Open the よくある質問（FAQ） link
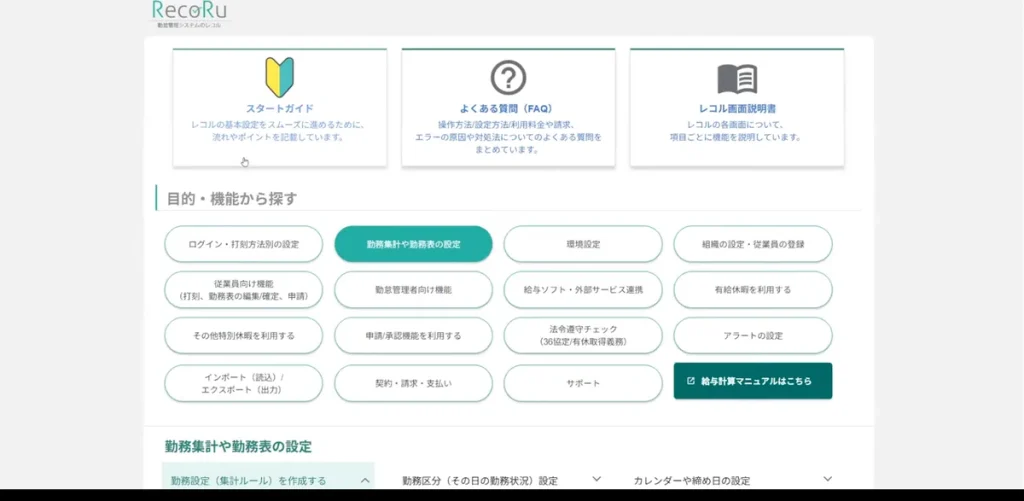 (x=508, y=108)
